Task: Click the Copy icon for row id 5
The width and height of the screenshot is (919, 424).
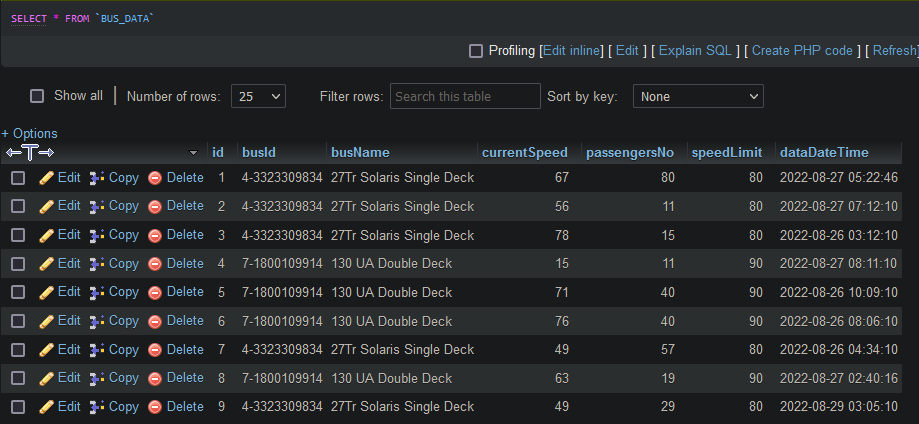Action: point(97,292)
